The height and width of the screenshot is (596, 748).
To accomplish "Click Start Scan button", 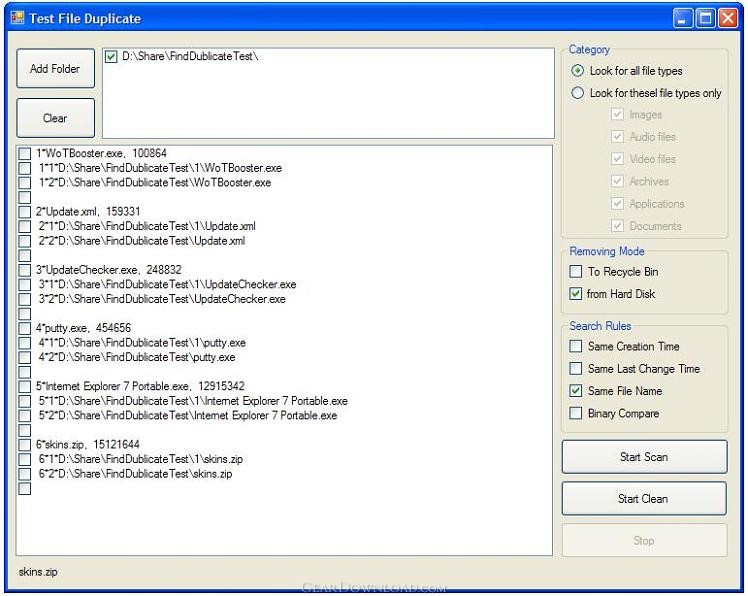I will 644,457.
